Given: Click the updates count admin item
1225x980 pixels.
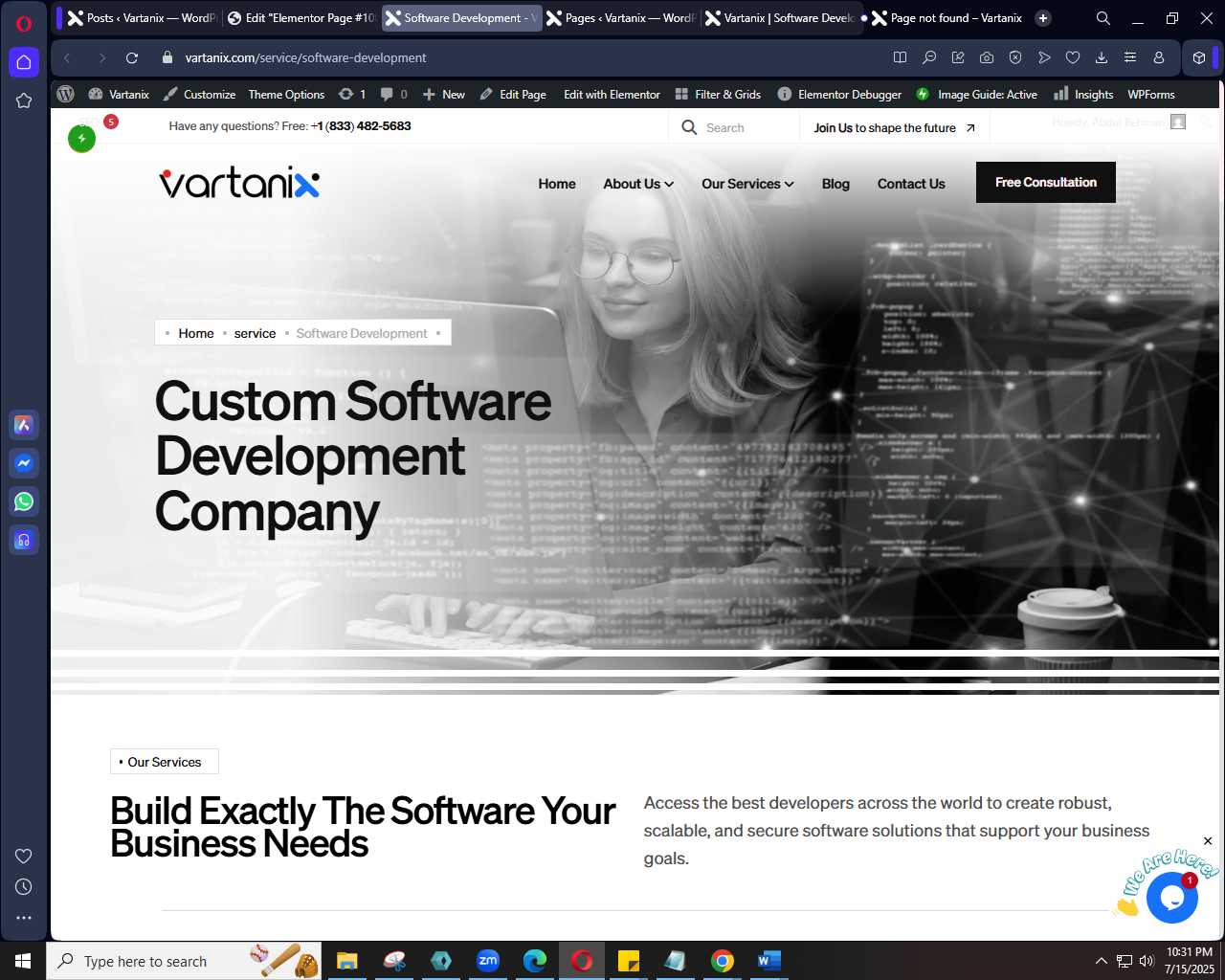Looking at the screenshot, I should tap(352, 95).
